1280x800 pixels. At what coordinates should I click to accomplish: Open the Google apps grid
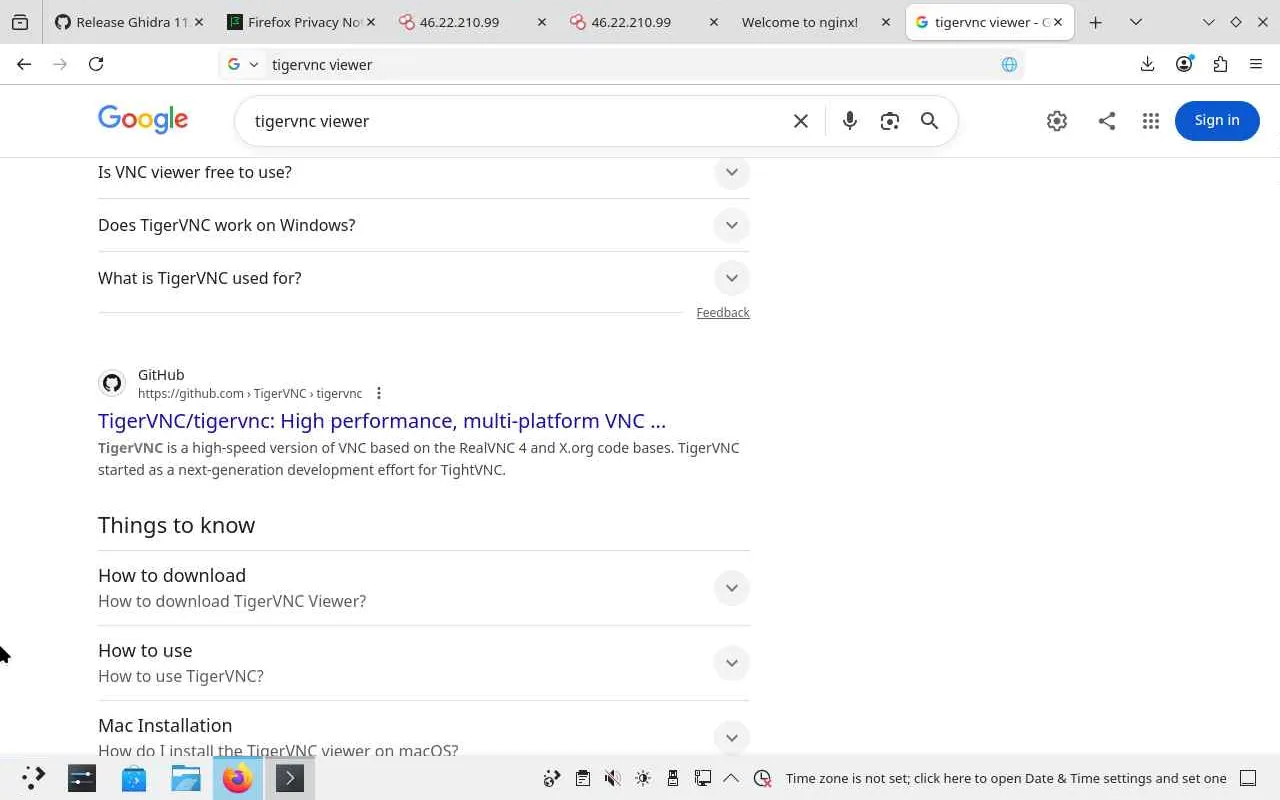coord(1151,121)
